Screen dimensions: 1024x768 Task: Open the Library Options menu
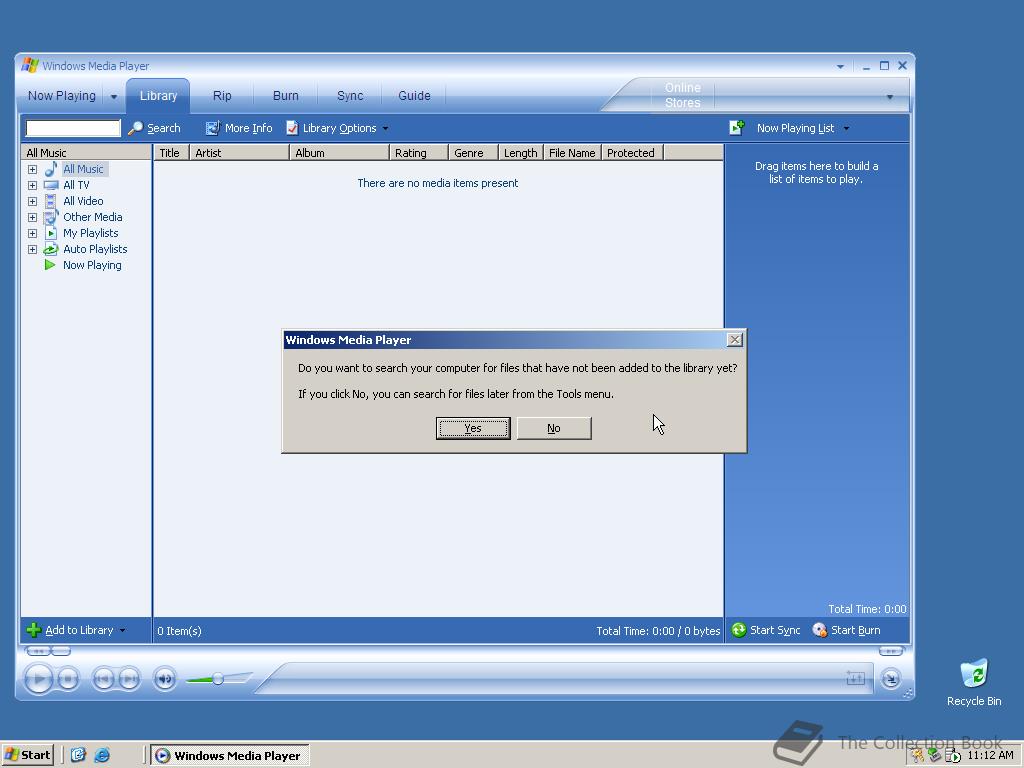pyautogui.click(x=337, y=128)
